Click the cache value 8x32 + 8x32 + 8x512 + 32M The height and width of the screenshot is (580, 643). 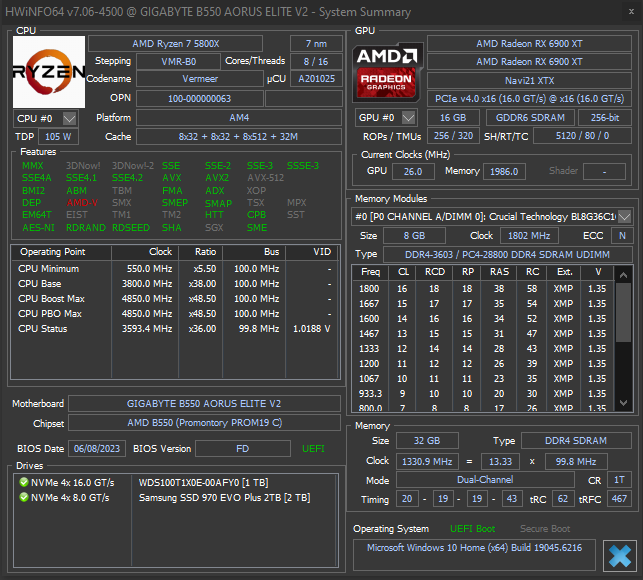[239, 137]
